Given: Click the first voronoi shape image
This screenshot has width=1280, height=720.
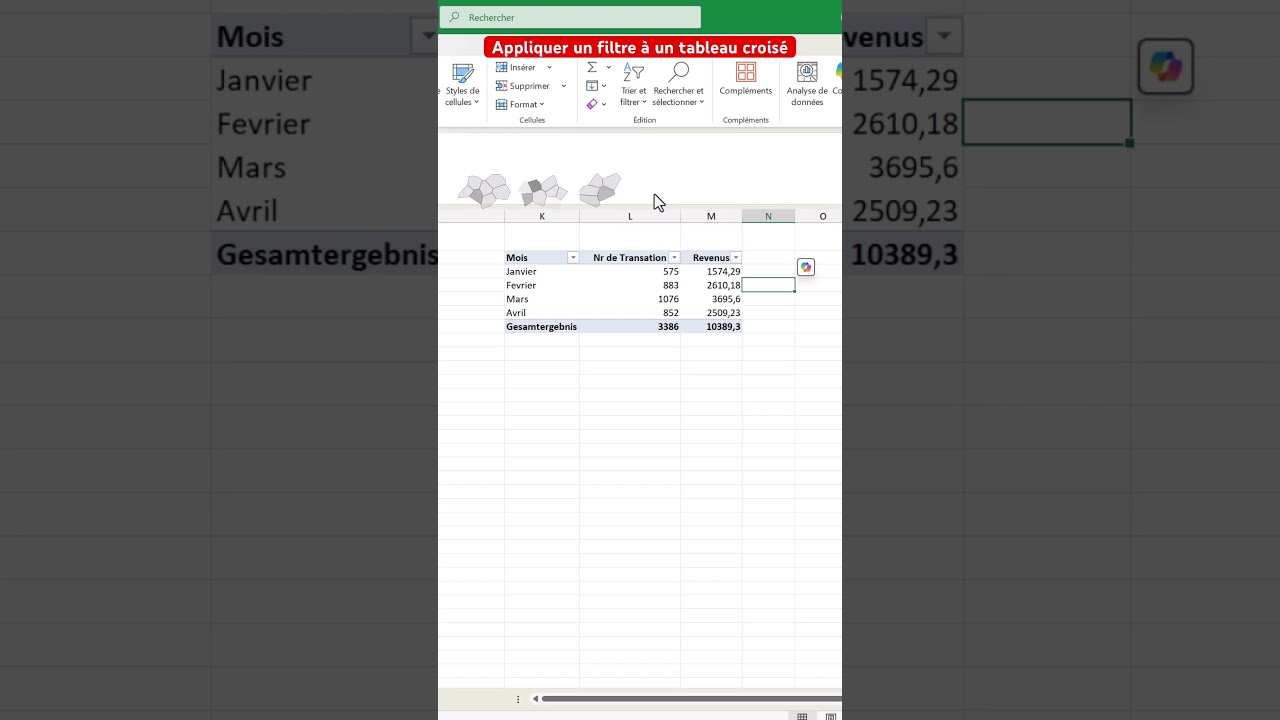Looking at the screenshot, I should click(x=484, y=190).
